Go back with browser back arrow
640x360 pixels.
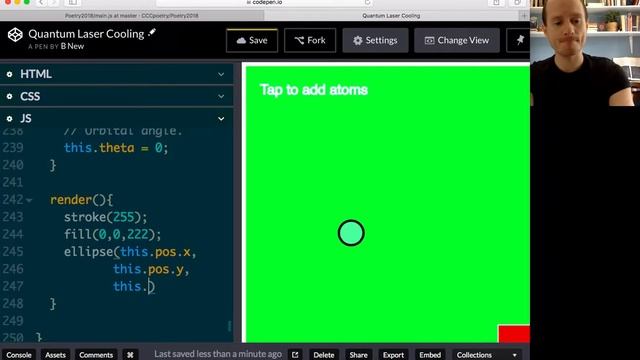point(41,2)
